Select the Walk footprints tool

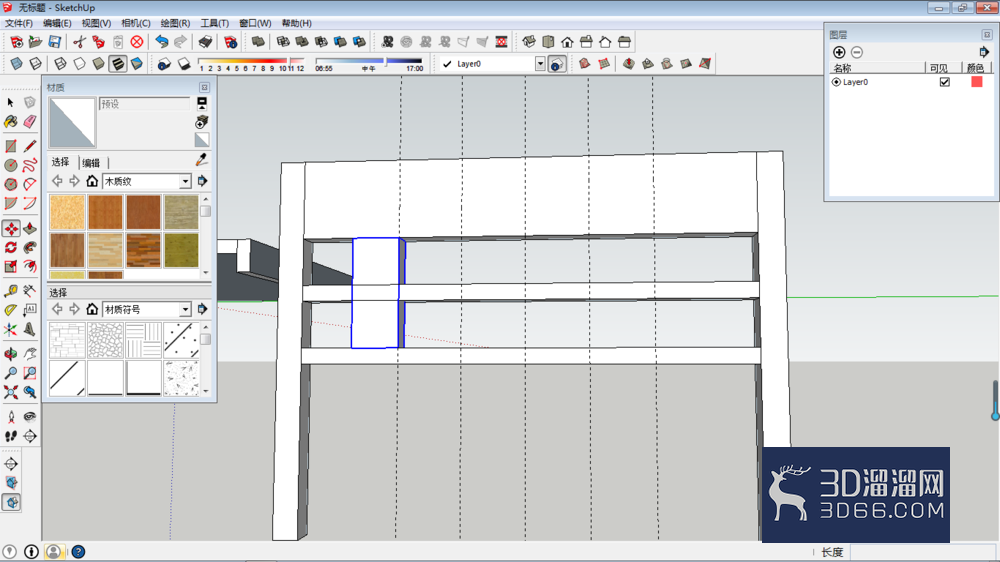pyautogui.click(x=10, y=436)
